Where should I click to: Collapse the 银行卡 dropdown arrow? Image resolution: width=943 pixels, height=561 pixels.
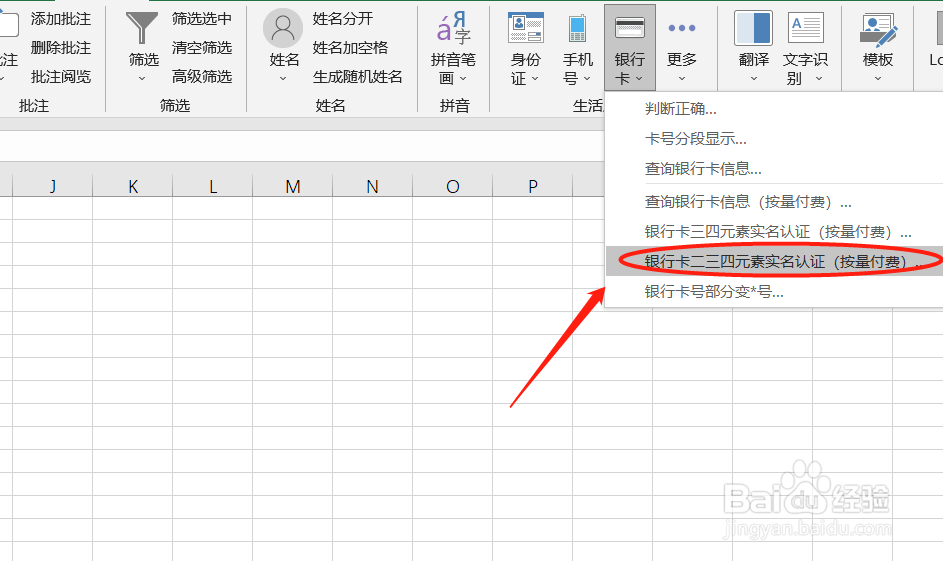[x=639, y=79]
